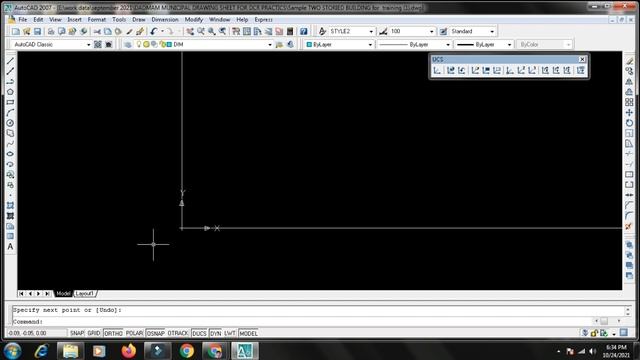Click the MODEL button in status bar

point(248,333)
